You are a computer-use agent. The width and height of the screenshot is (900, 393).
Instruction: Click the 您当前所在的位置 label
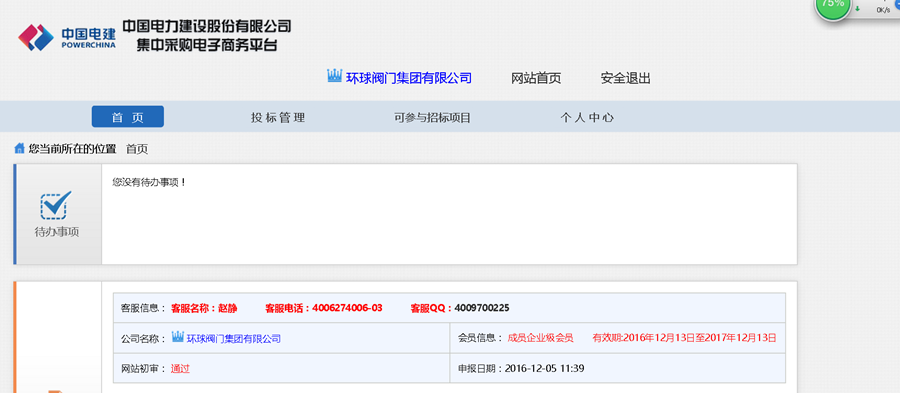(x=72, y=149)
